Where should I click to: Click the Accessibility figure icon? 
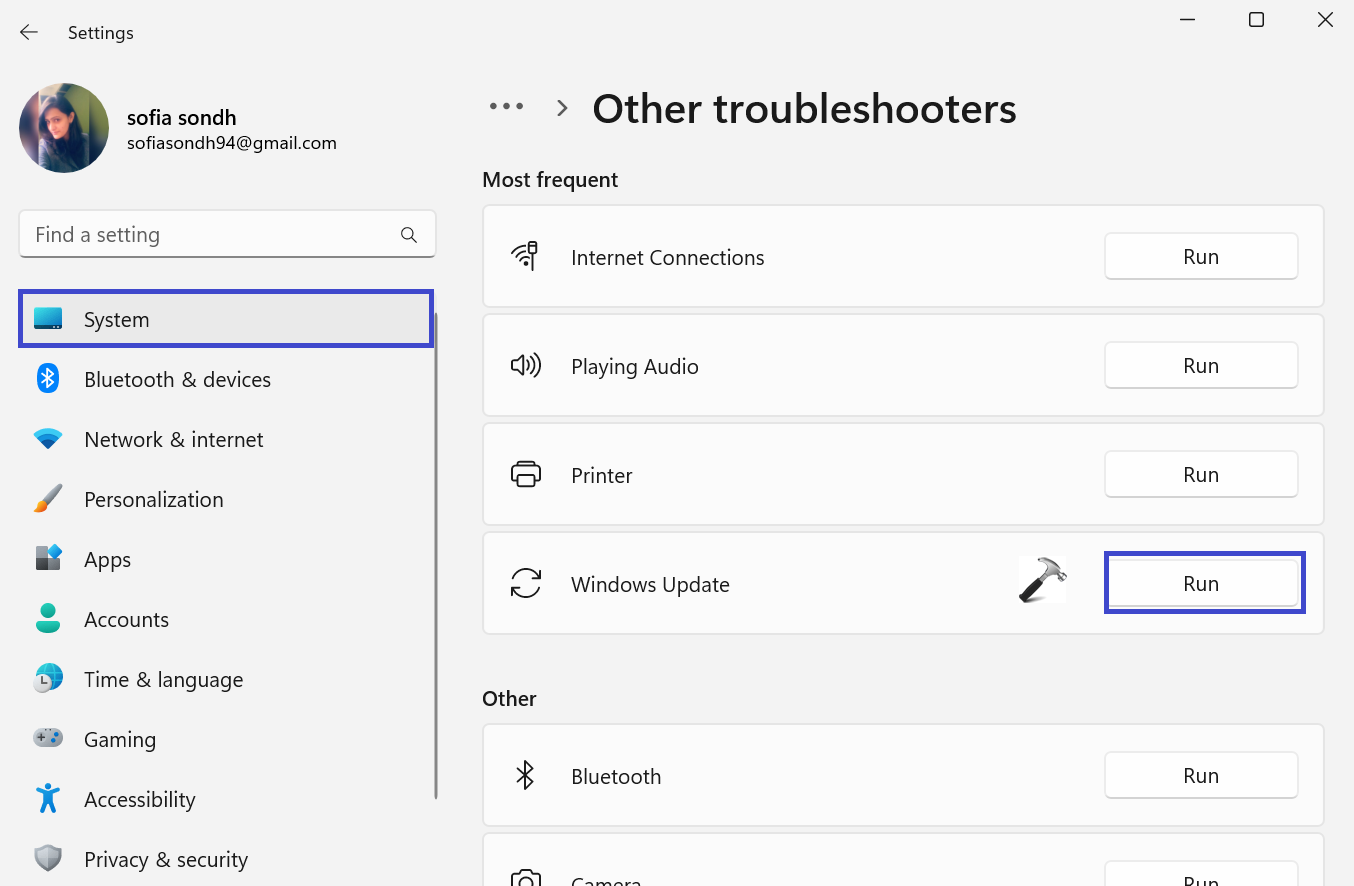click(x=48, y=799)
